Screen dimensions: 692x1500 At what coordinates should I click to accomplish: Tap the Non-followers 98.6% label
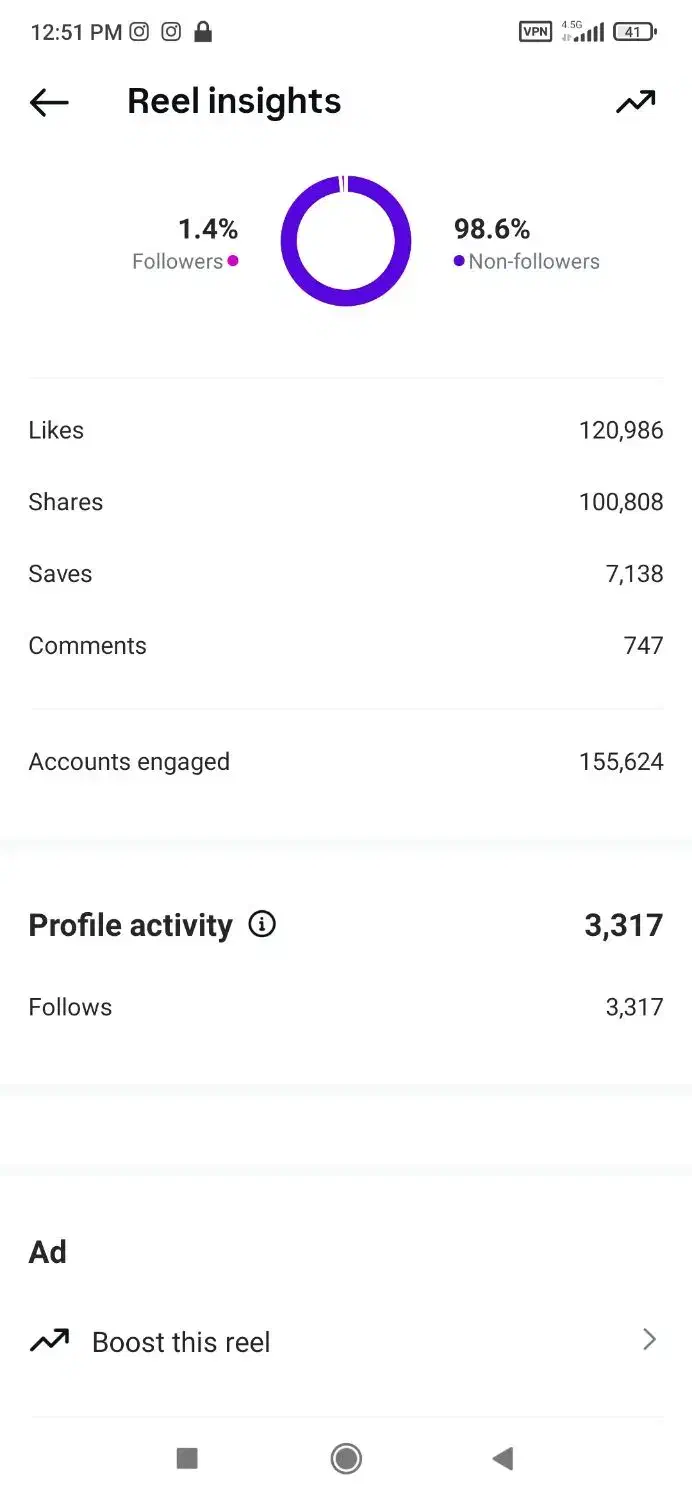point(492,229)
